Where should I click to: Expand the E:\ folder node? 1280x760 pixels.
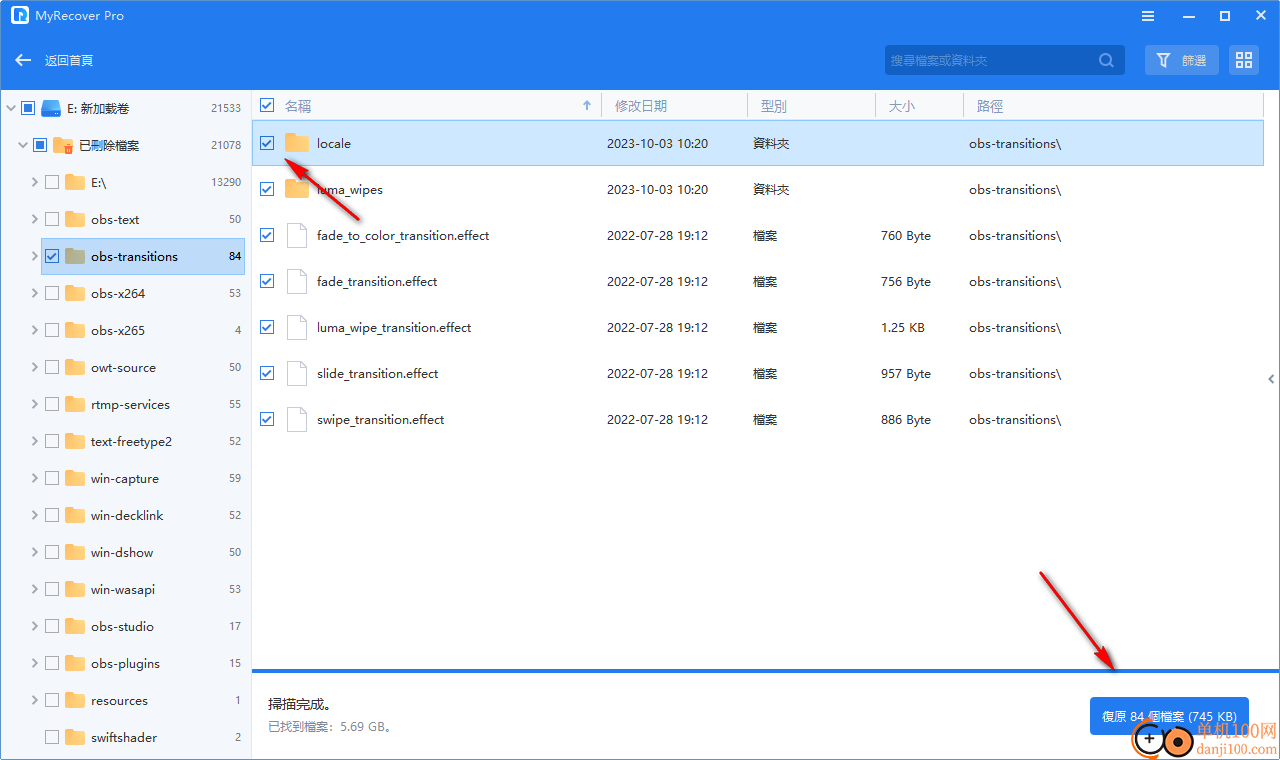(x=34, y=182)
